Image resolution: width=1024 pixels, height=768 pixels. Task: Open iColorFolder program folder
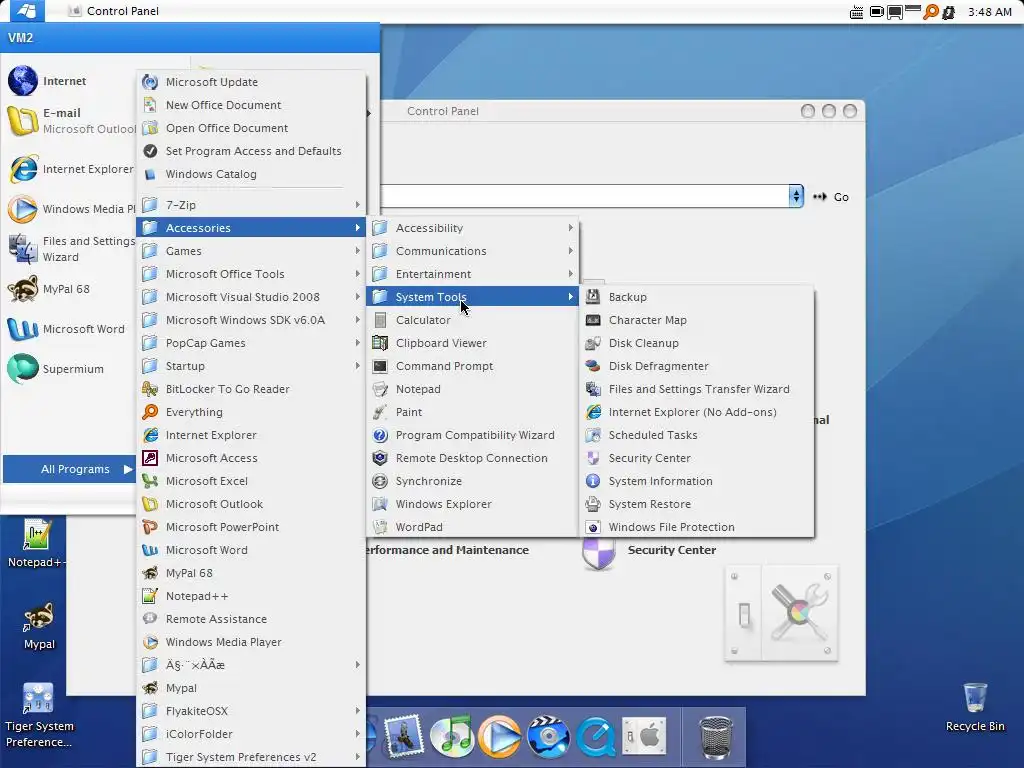(251, 734)
